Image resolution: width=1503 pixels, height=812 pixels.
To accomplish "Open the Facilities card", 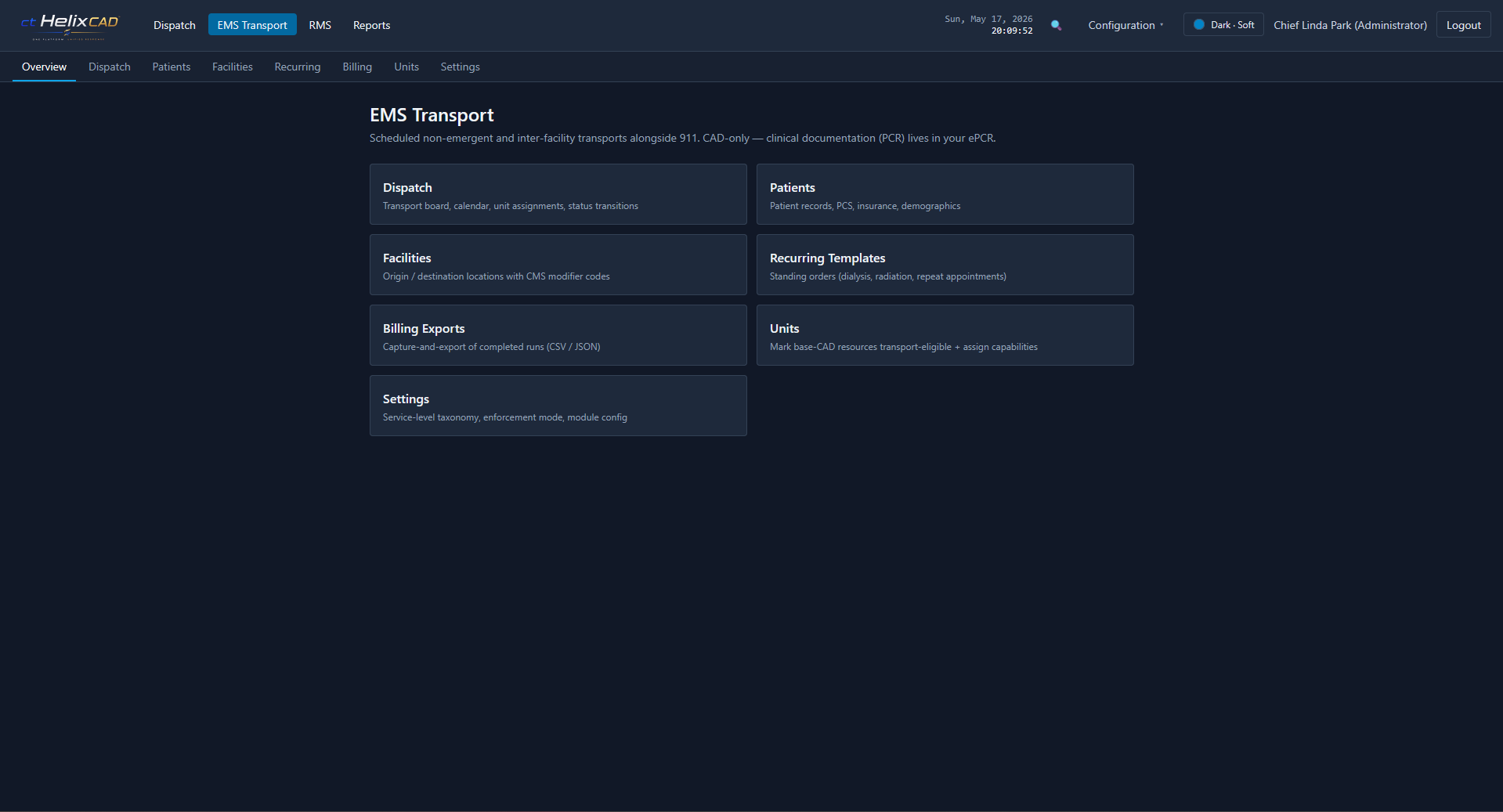I will pyautogui.click(x=558, y=265).
